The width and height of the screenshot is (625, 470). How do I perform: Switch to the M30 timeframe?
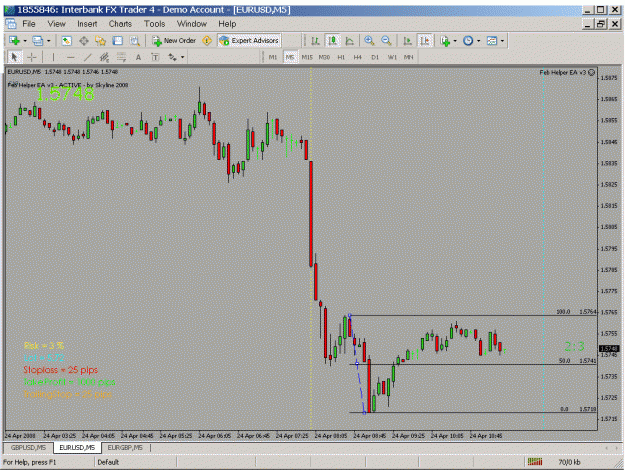pyautogui.click(x=324, y=57)
